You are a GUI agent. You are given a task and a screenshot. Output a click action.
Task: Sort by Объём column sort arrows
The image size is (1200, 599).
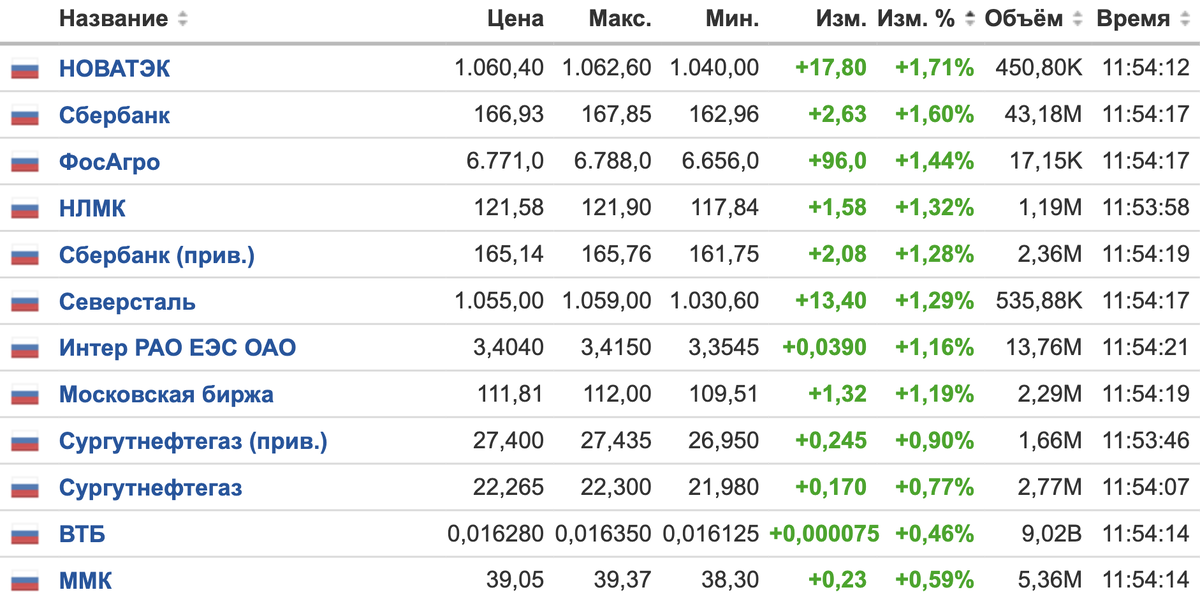[1077, 19]
